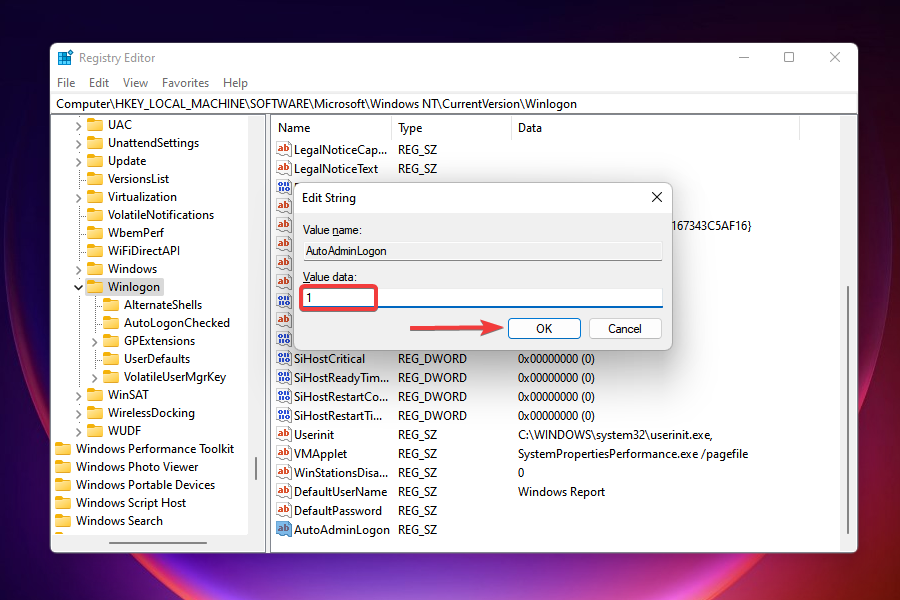
Task: Click the DWORD icon beside SiHostRestartTimeGap
Action: pyautogui.click(x=284, y=415)
